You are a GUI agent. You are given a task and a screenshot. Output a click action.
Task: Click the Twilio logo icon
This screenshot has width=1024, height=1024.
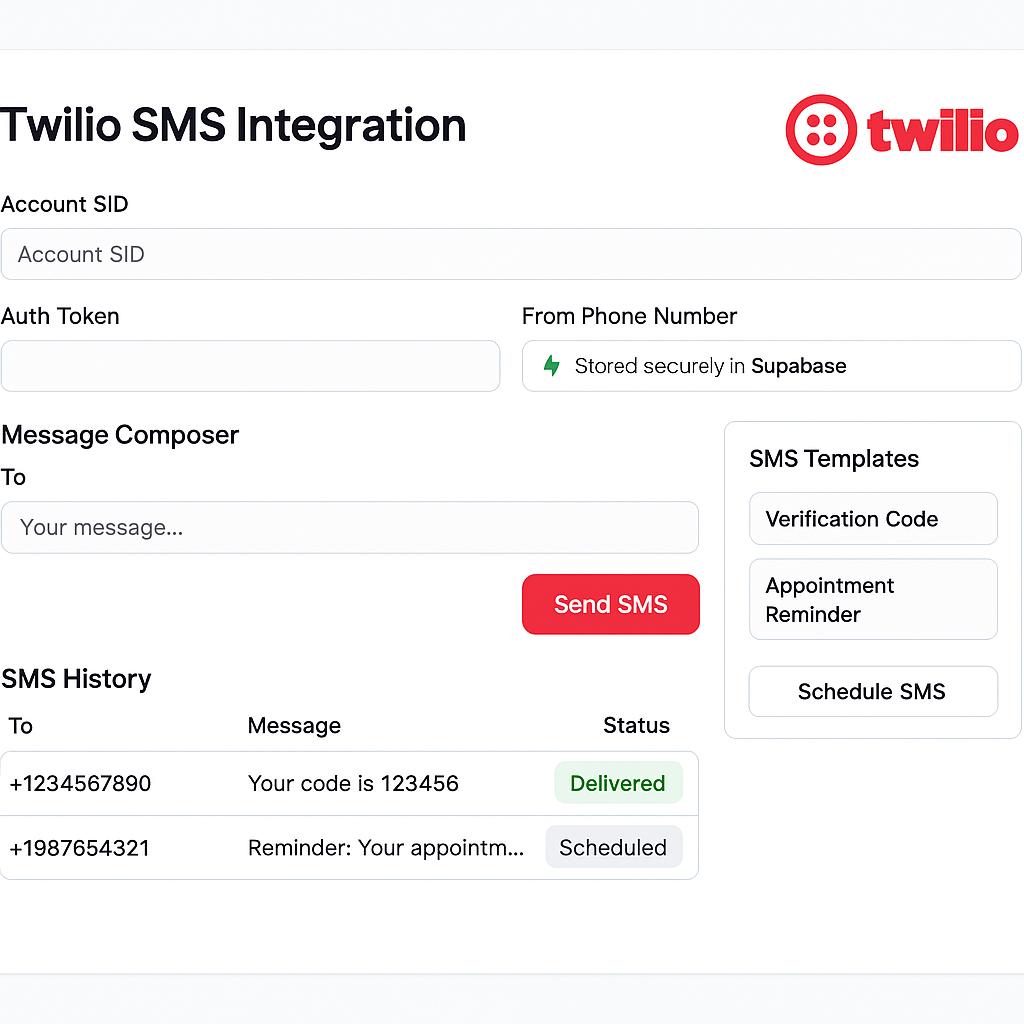(x=821, y=130)
